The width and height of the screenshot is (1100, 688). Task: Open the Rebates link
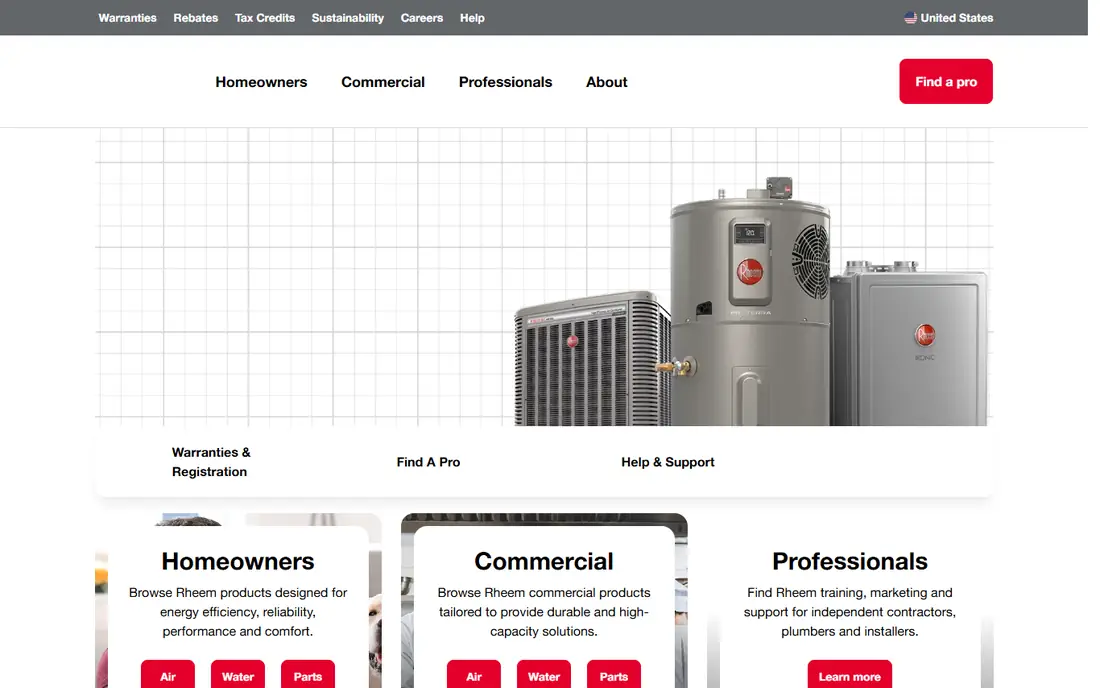click(x=198, y=18)
